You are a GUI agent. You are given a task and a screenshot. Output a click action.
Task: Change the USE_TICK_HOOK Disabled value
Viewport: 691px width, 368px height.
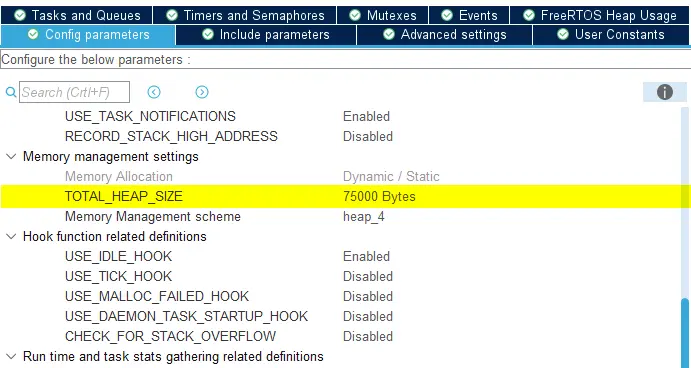(x=368, y=276)
